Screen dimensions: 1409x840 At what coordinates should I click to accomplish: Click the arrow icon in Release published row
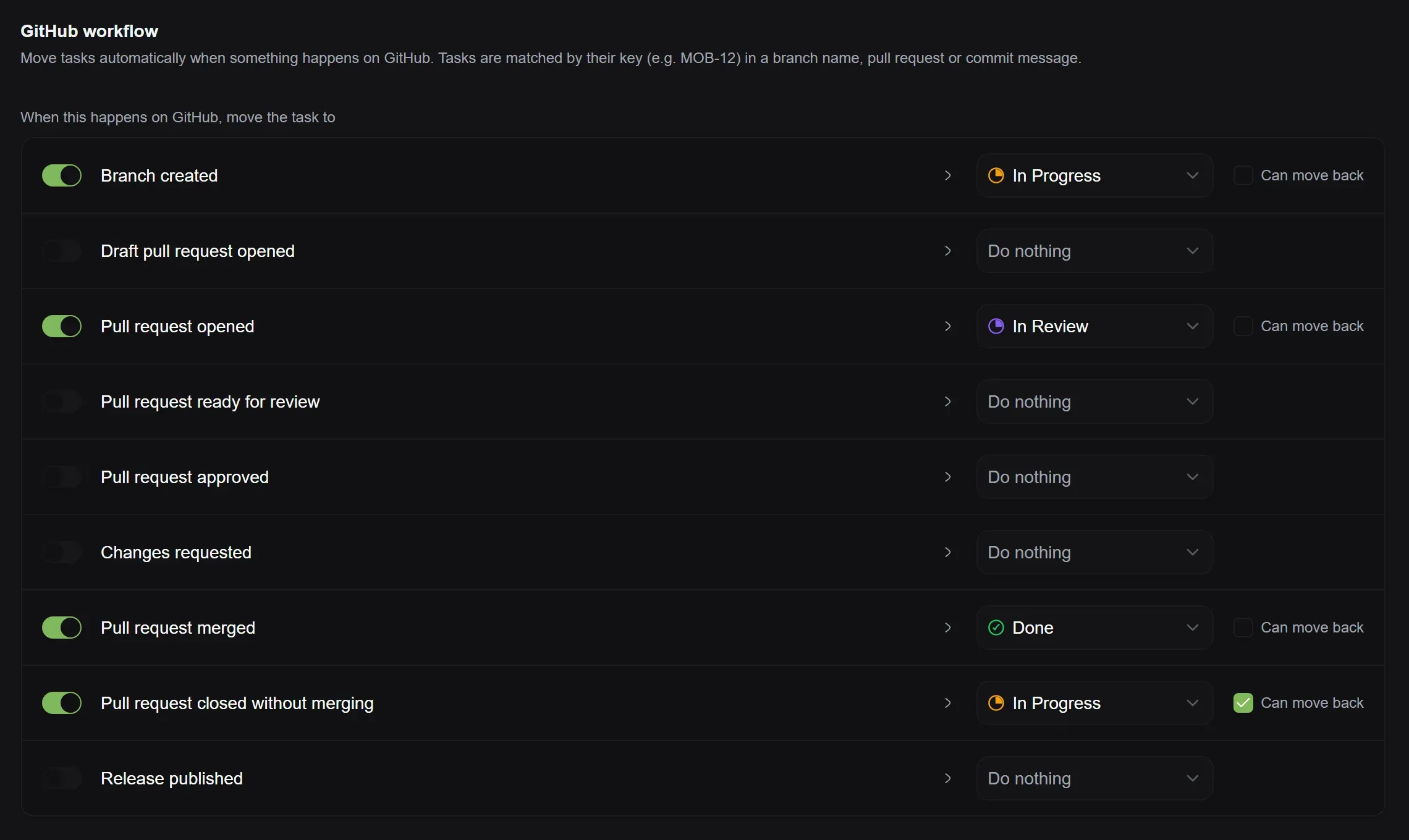click(x=948, y=778)
